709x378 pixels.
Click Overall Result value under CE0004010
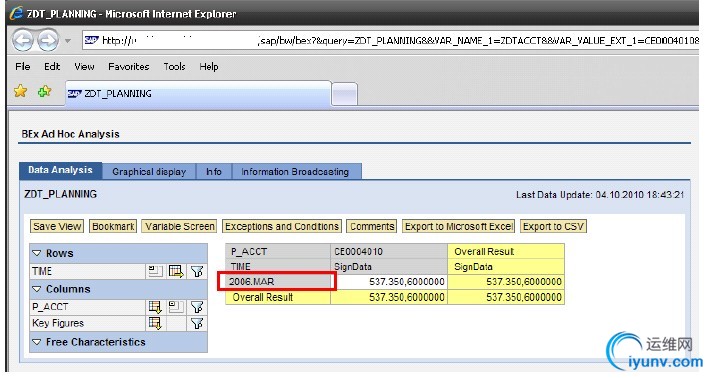[389, 297]
